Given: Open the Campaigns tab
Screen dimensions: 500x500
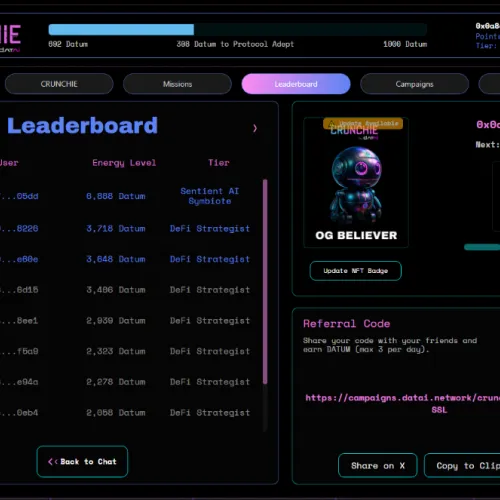Looking at the screenshot, I should coord(414,84).
